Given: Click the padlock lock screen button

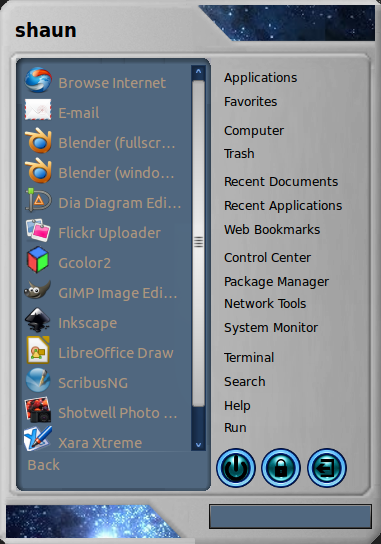Looking at the screenshot, I should [x=281, y=468].
